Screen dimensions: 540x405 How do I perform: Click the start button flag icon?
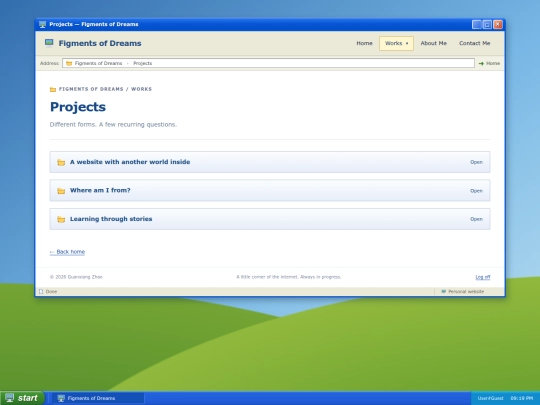pyautogui.click(x=9, y=398)
